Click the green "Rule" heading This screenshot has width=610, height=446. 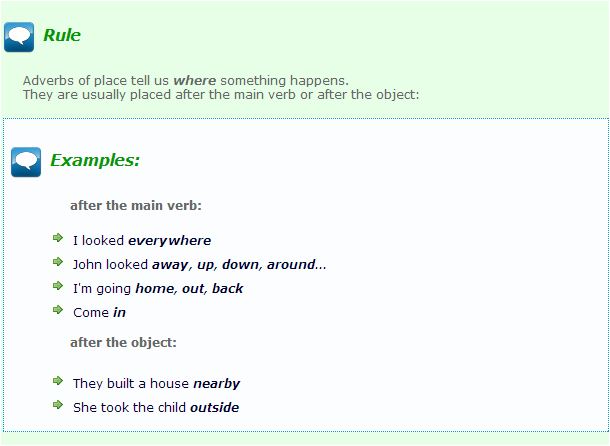coord(61,36)
